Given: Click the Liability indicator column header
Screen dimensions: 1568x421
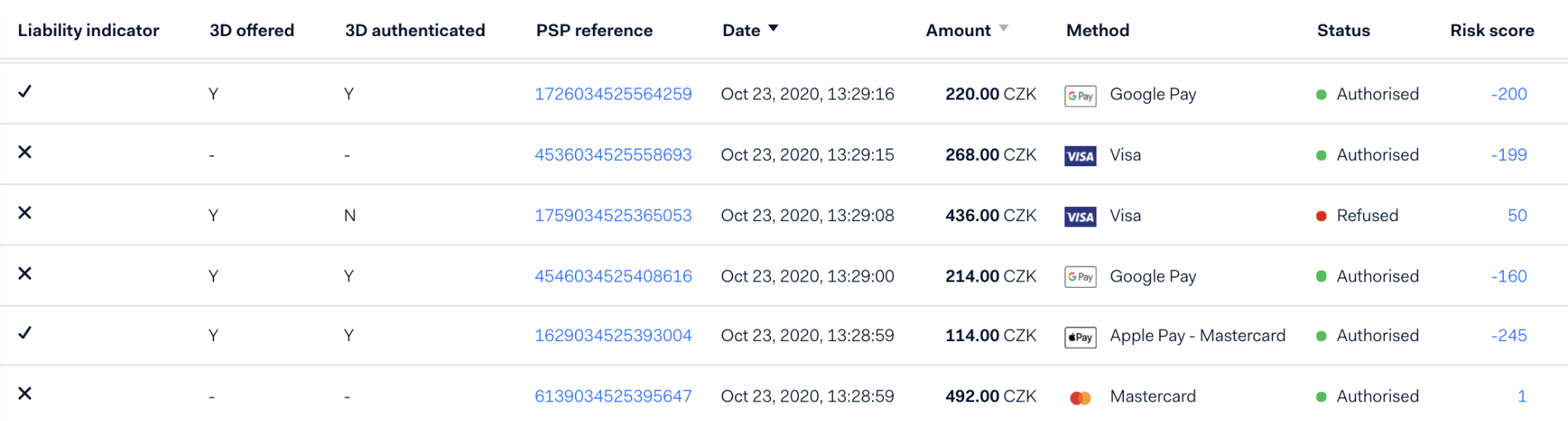Looking at the screenshot, I should (x=89, y=31).
